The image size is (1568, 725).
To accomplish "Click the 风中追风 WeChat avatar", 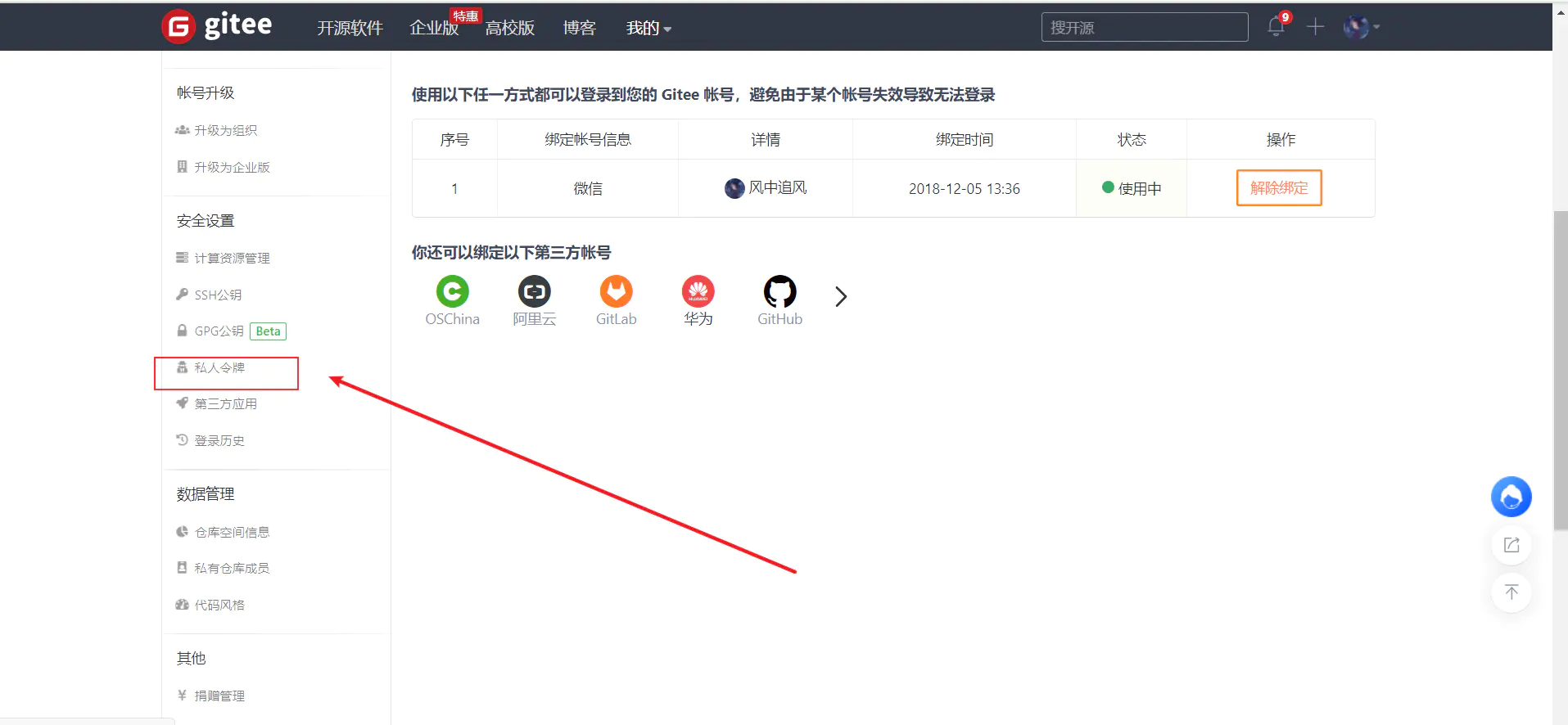I will (x=734, y=188).
